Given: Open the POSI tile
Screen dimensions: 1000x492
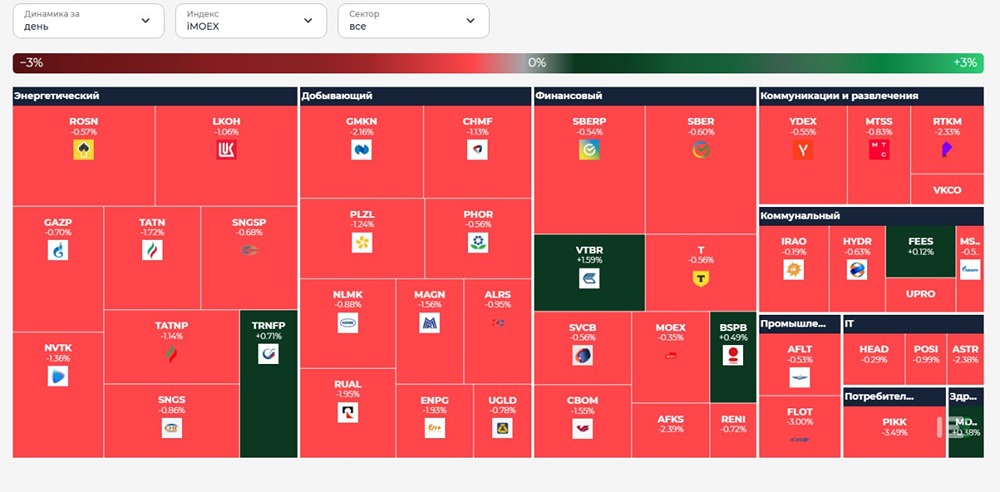Looking at the screenshot, I should [x=925, y=359].
